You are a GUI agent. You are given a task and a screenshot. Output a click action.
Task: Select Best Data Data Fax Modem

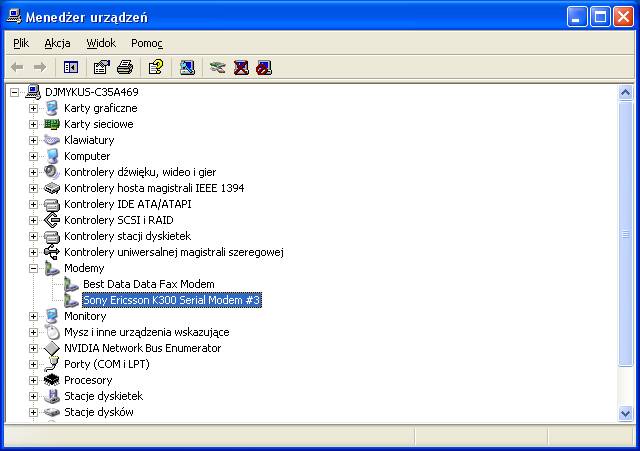[x=149, y=284]
